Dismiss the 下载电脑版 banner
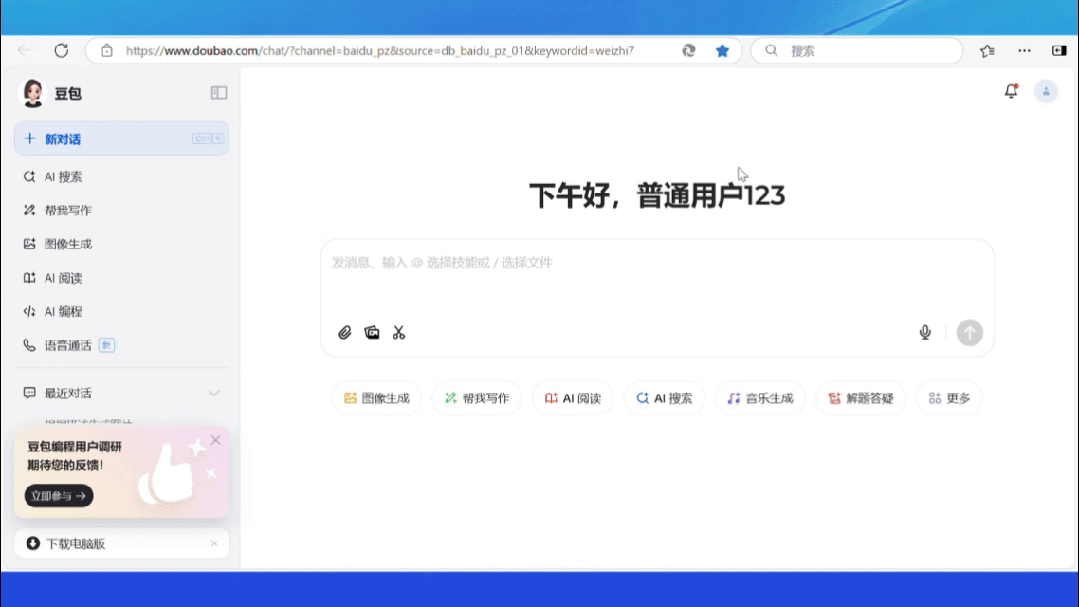Viewport: 1079px width, 607px height. [214, 544]
